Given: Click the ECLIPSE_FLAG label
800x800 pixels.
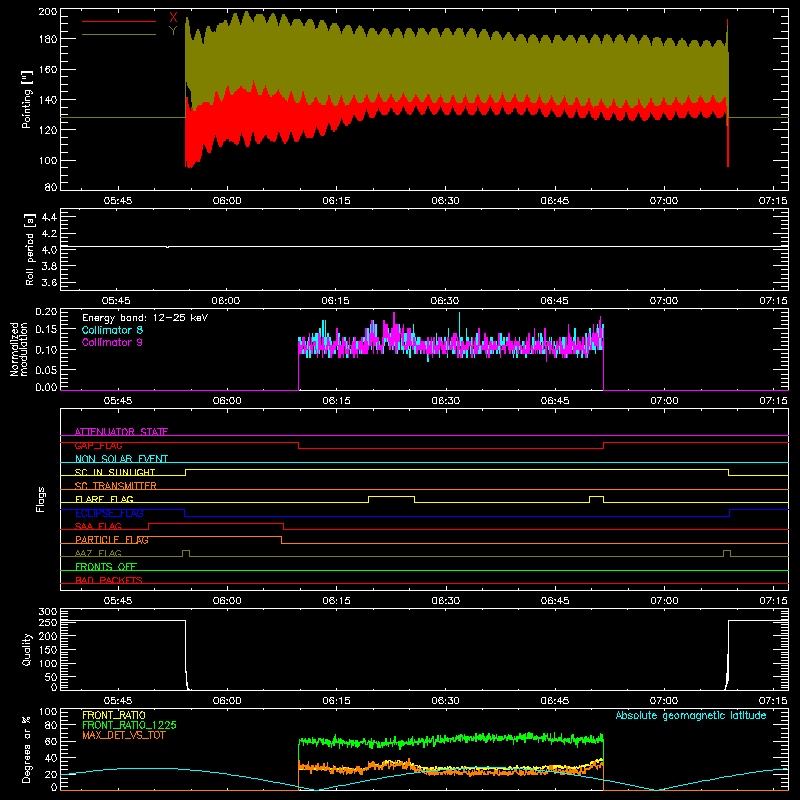Looking at the screenshot, I should point(109,513).
